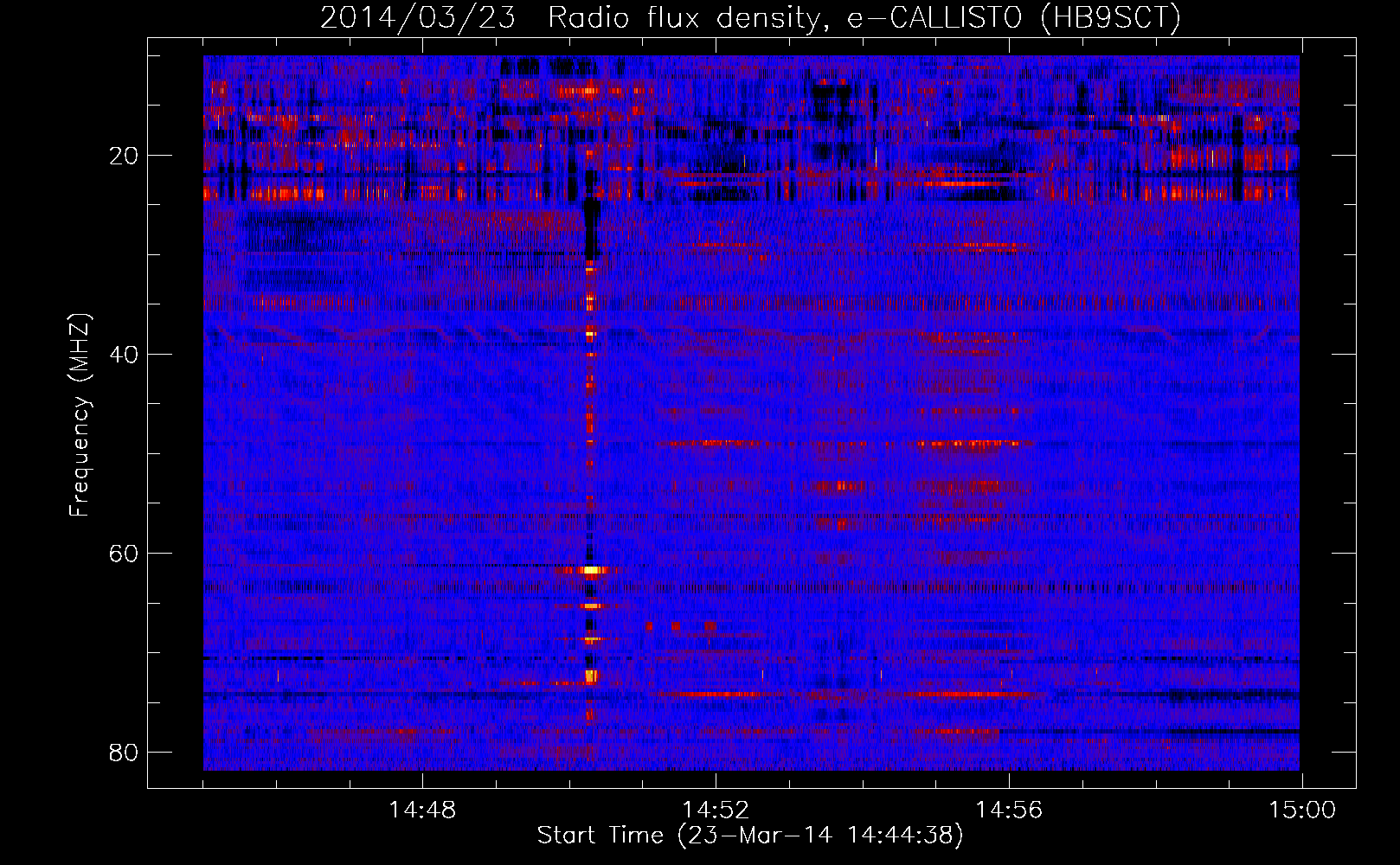Click the plot title "2014/03/23 Radio flux density, e-CALLISTO (HB9SCT)"
This screenshot has width=1400, height=865.
pyautogui.click(x=750, y=17)
